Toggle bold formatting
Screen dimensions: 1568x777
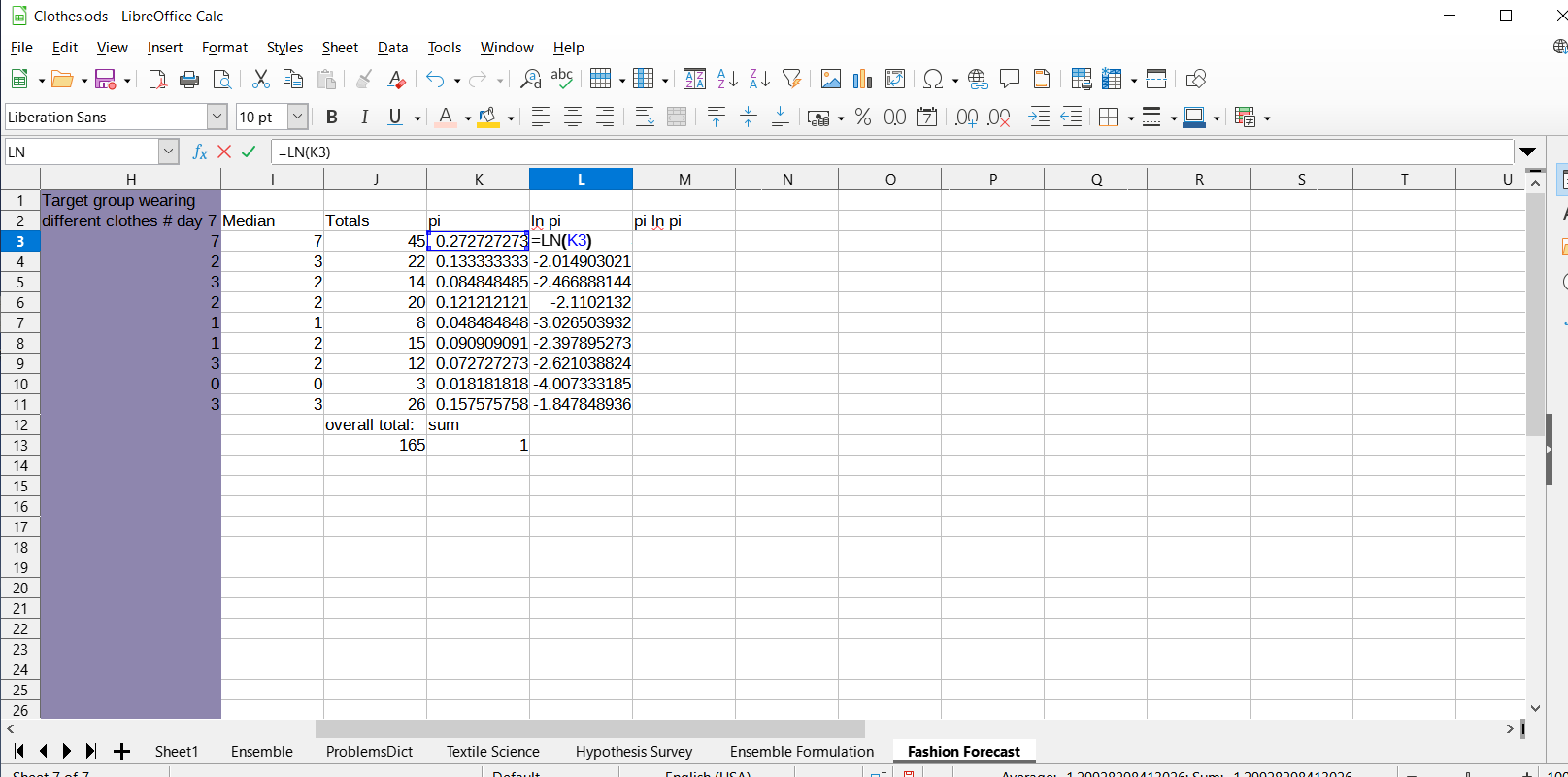(332, 118)
